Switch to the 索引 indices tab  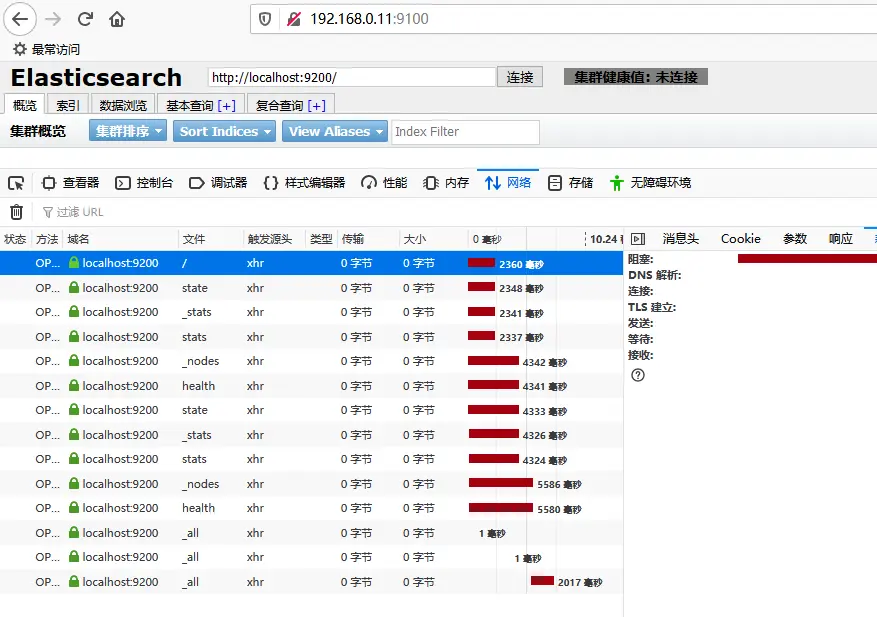(68, 105)
